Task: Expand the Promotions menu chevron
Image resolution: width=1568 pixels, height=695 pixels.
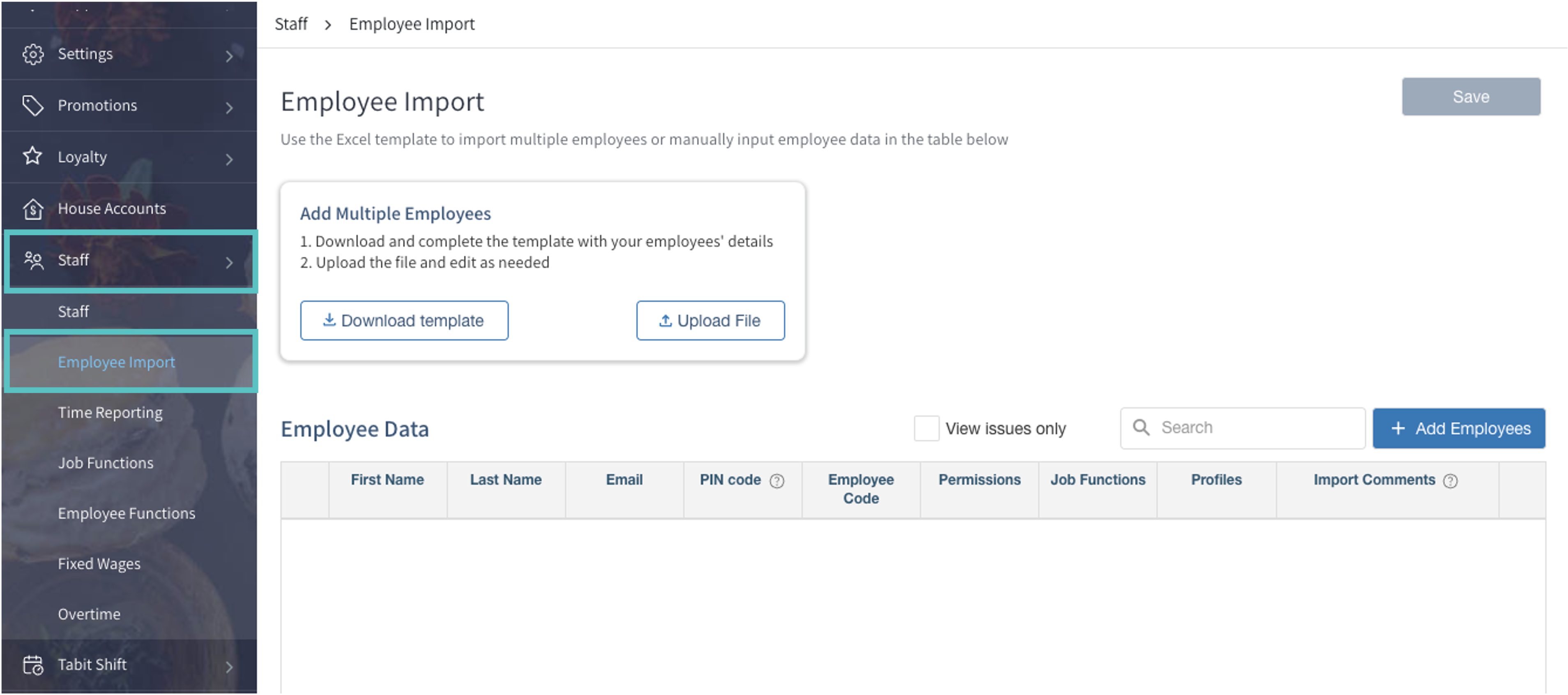Action: coord(230,108)
